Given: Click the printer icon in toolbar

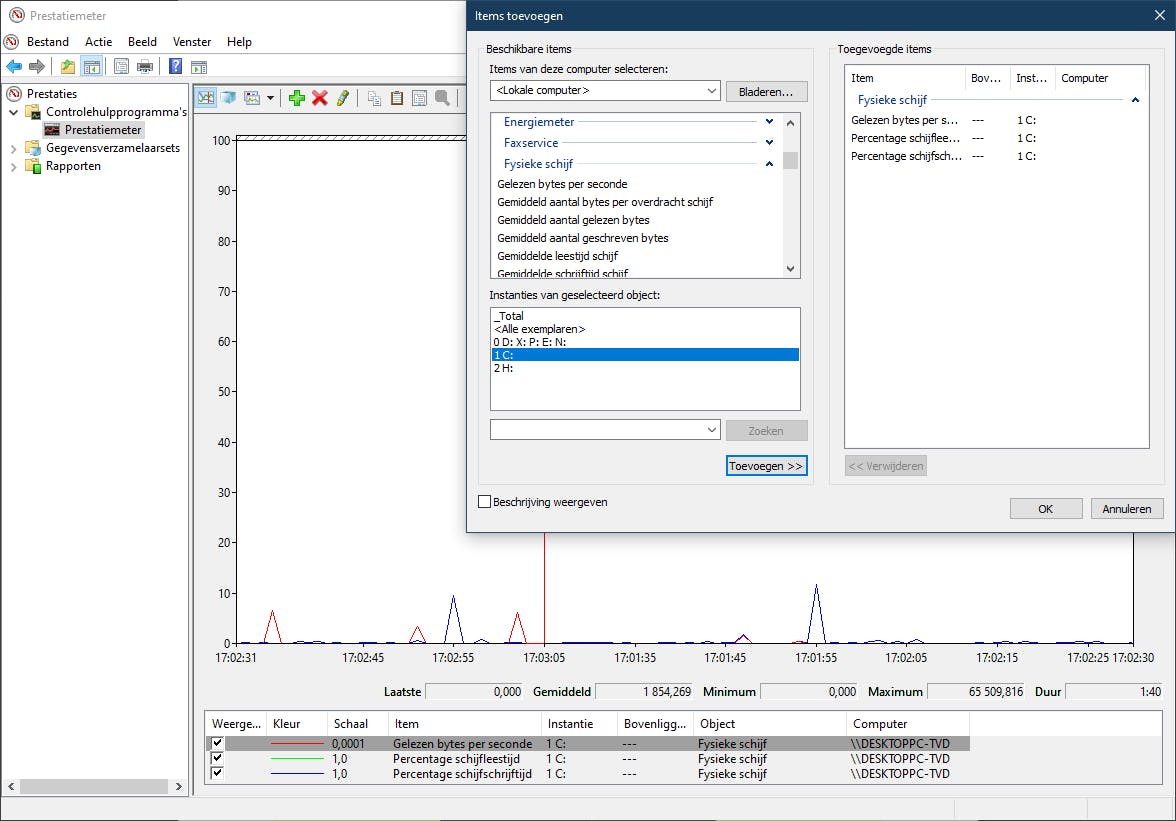Looking at the screenshot, I should [145, 67].
